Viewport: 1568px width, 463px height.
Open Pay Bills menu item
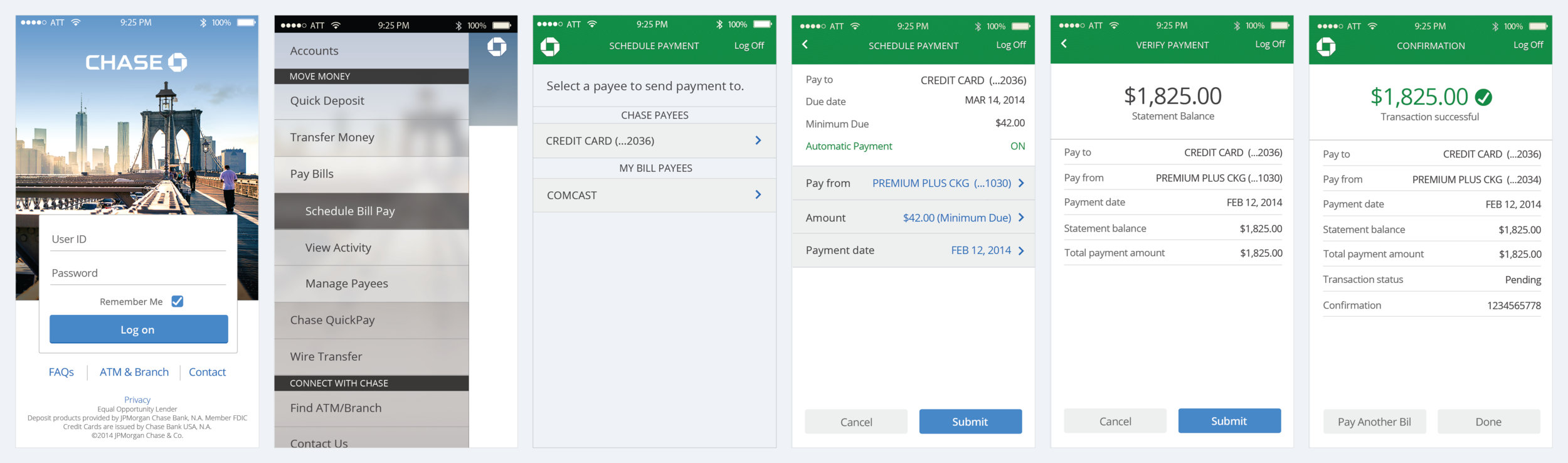pos(371,174)
